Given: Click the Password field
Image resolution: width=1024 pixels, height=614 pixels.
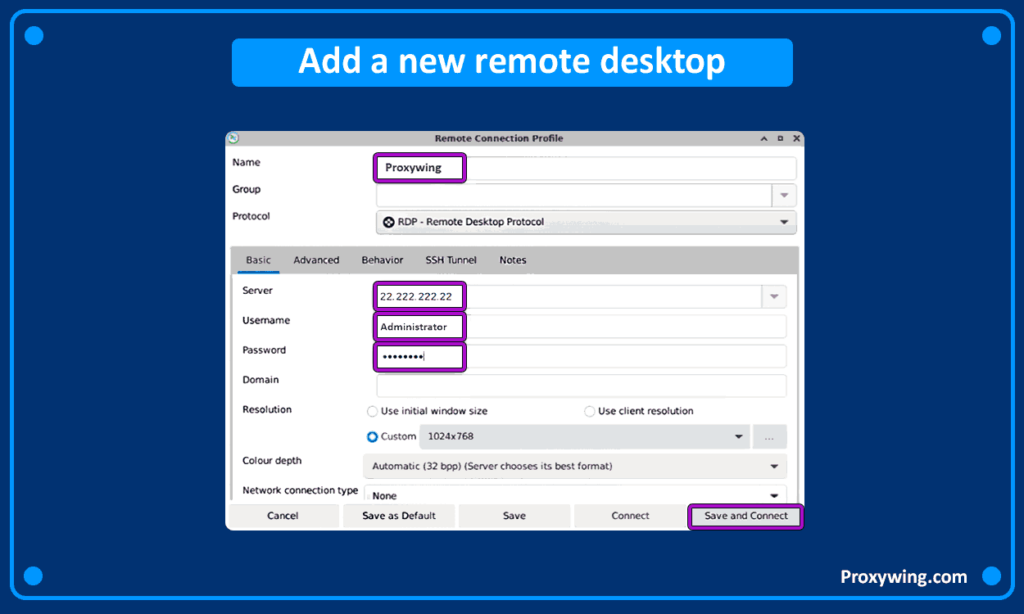Looking at the screenshot, I should 581,357.
